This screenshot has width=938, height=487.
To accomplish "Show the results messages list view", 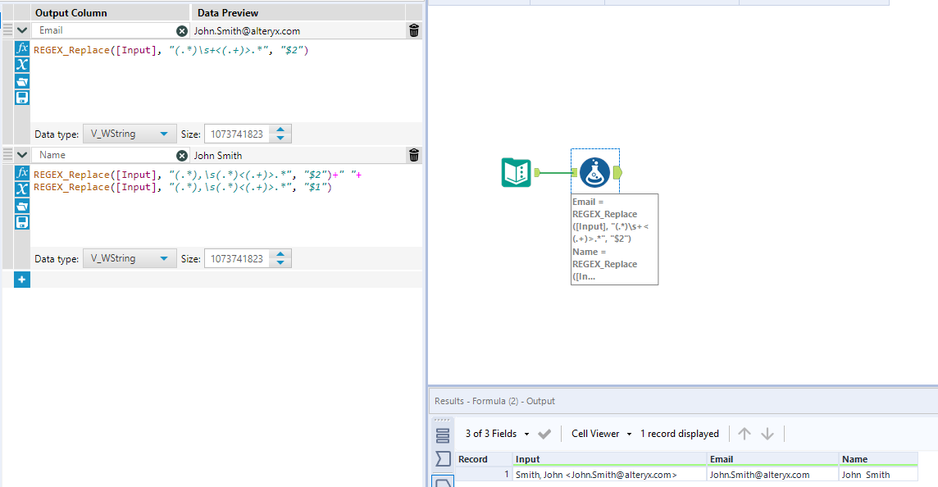I will (x=443, y=436).
